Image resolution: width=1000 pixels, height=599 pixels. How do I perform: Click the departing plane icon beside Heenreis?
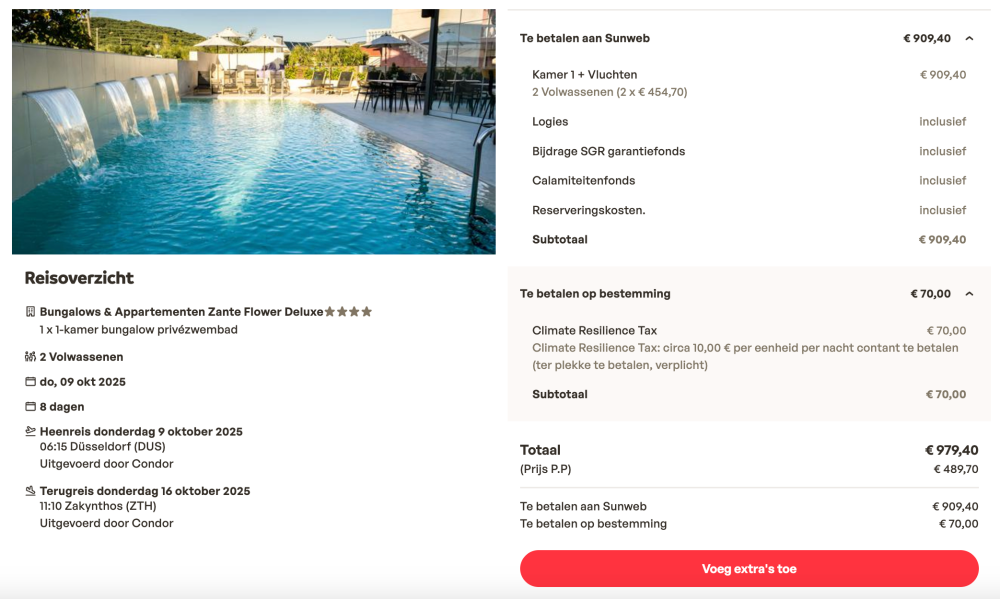pyautogui.click(x=30, y=432)
